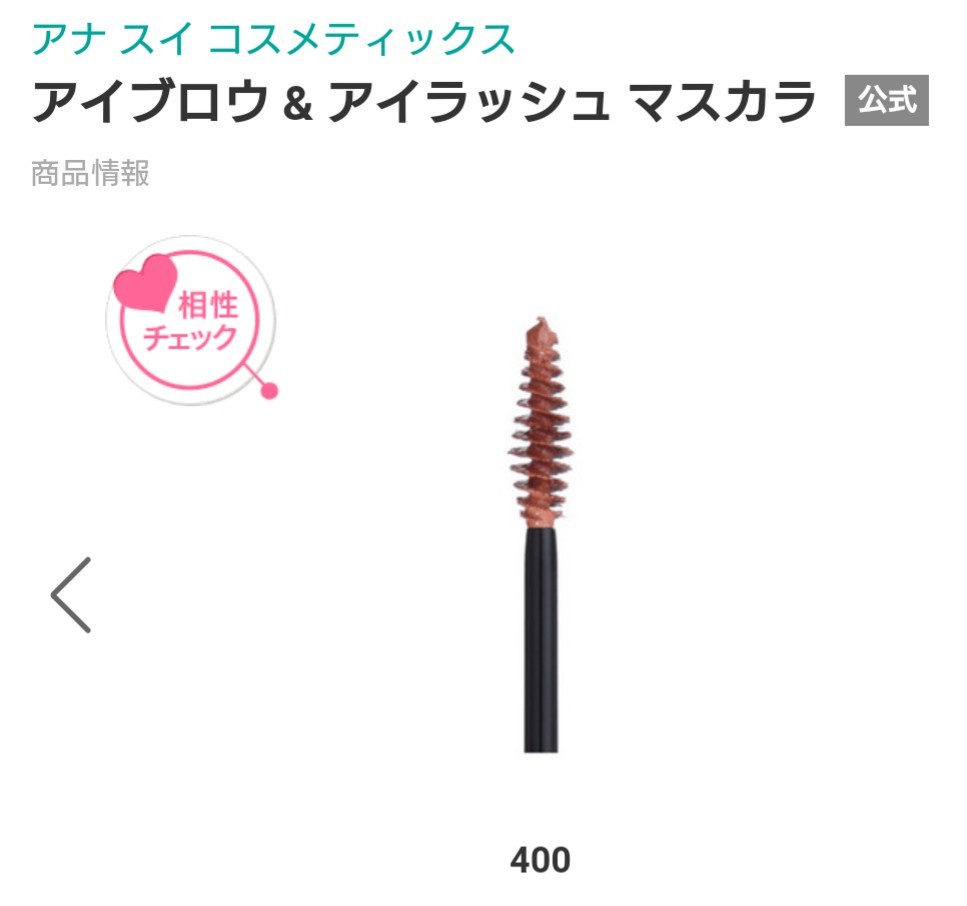Click the アイブロウ & アイラッシュ マスカラ title
Image resolution: width=967 pixels, height=906 pixels.
pos(424,101)
